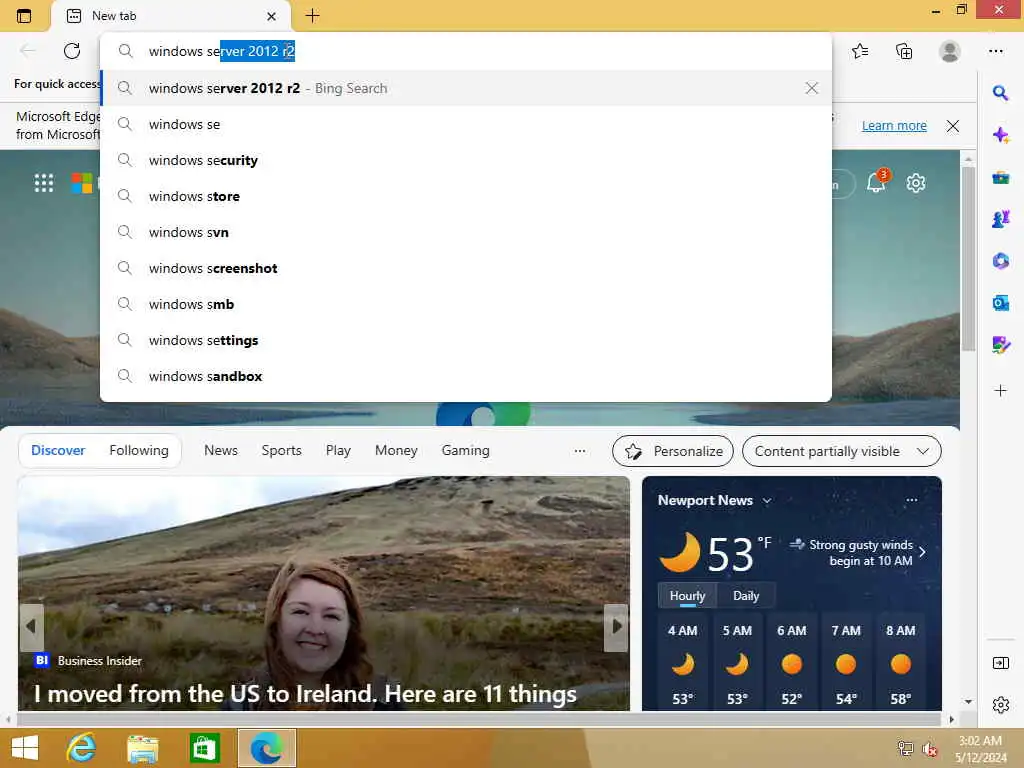Open the Outlook sidebar icon
The image size is (1024, 768).
click(1000, 303)
